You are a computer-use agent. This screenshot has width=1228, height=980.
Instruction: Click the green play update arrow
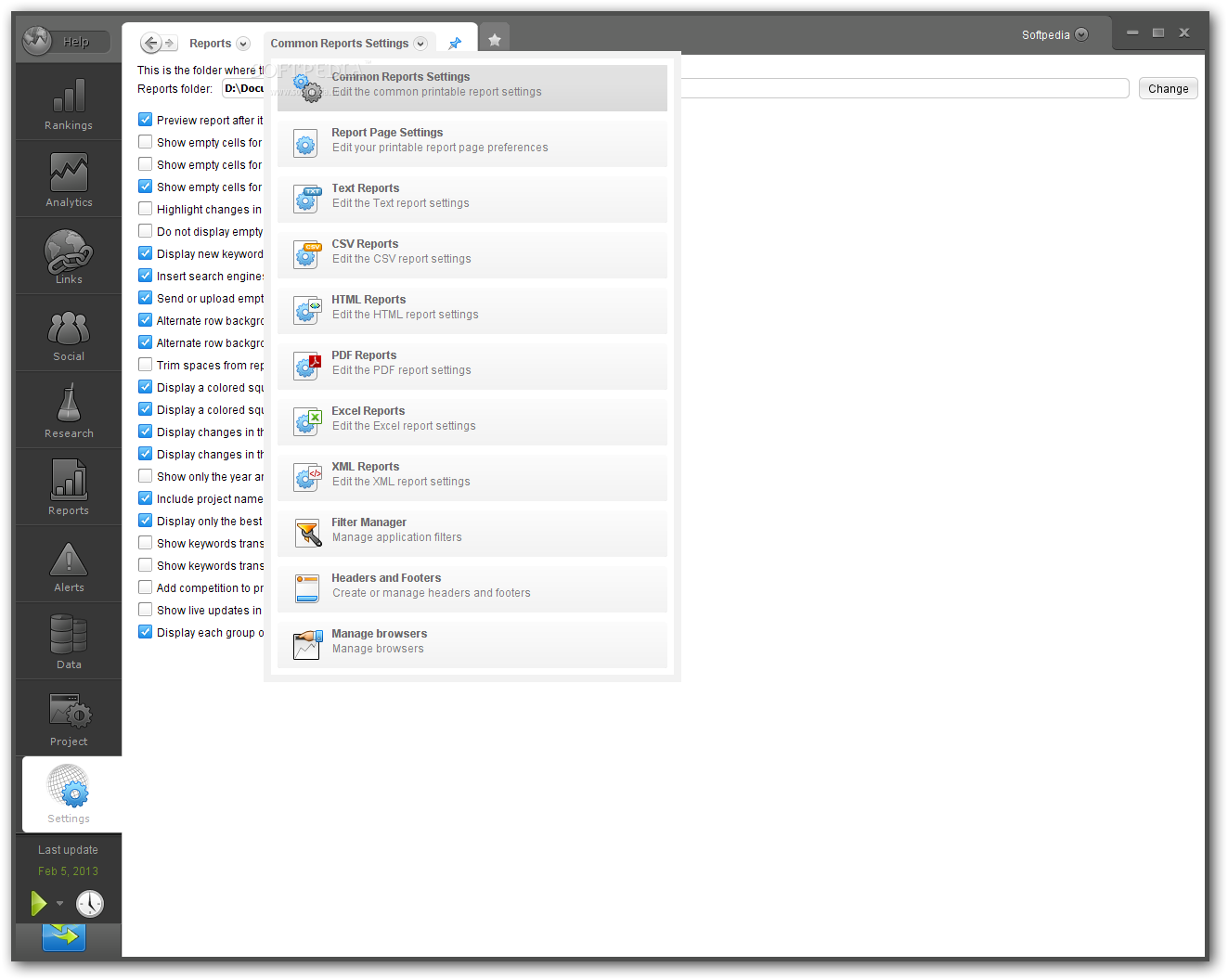pyautogui.click(x=38, y=903)
